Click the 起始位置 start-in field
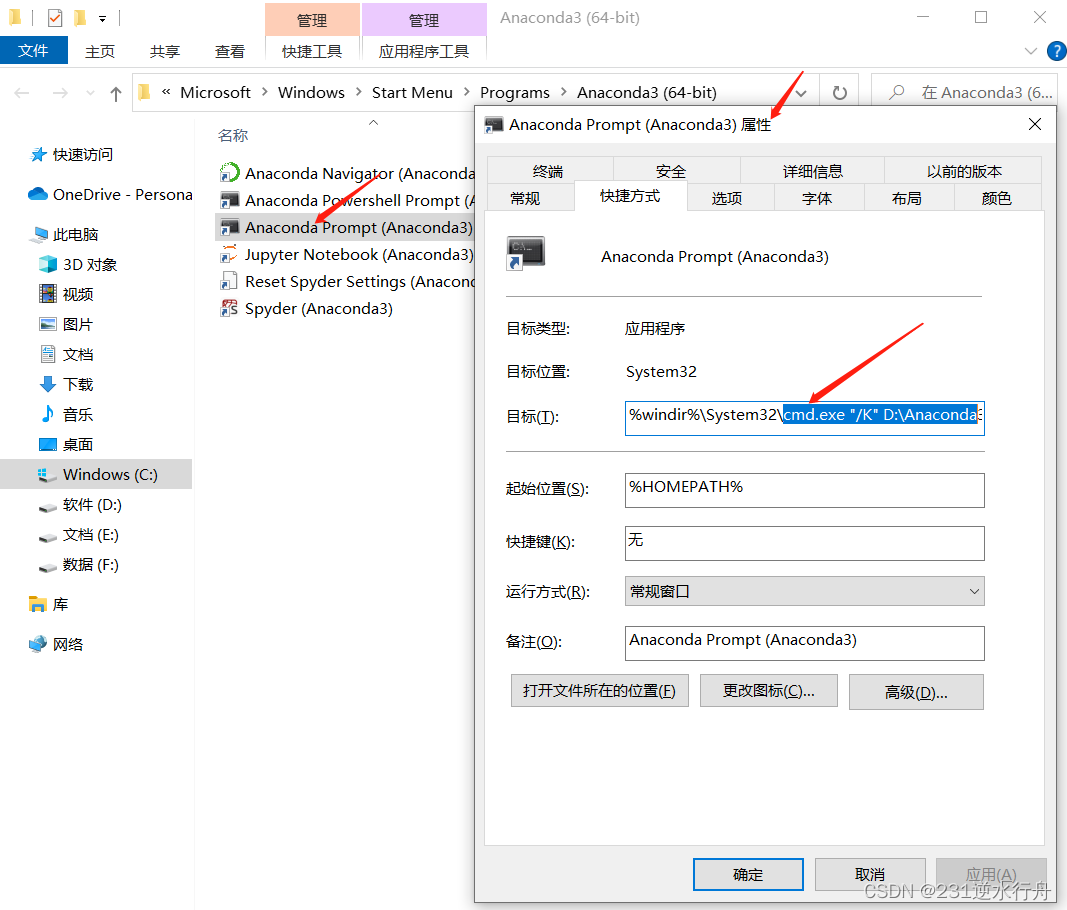This screenshot has width=1067, height=910. pyautogui.click(x=804, y=490)
